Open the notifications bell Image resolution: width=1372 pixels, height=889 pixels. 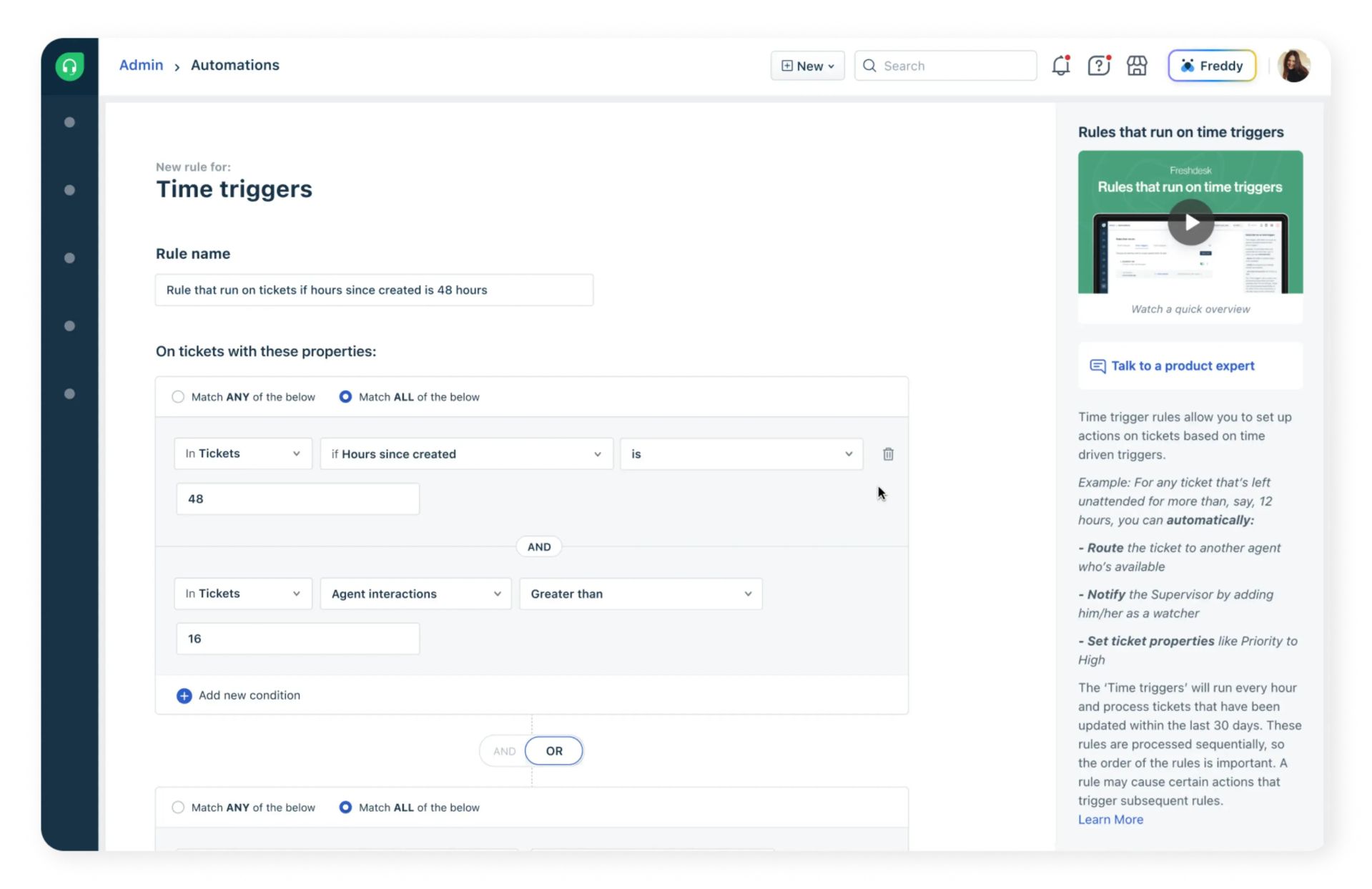tap(1060, 65)
